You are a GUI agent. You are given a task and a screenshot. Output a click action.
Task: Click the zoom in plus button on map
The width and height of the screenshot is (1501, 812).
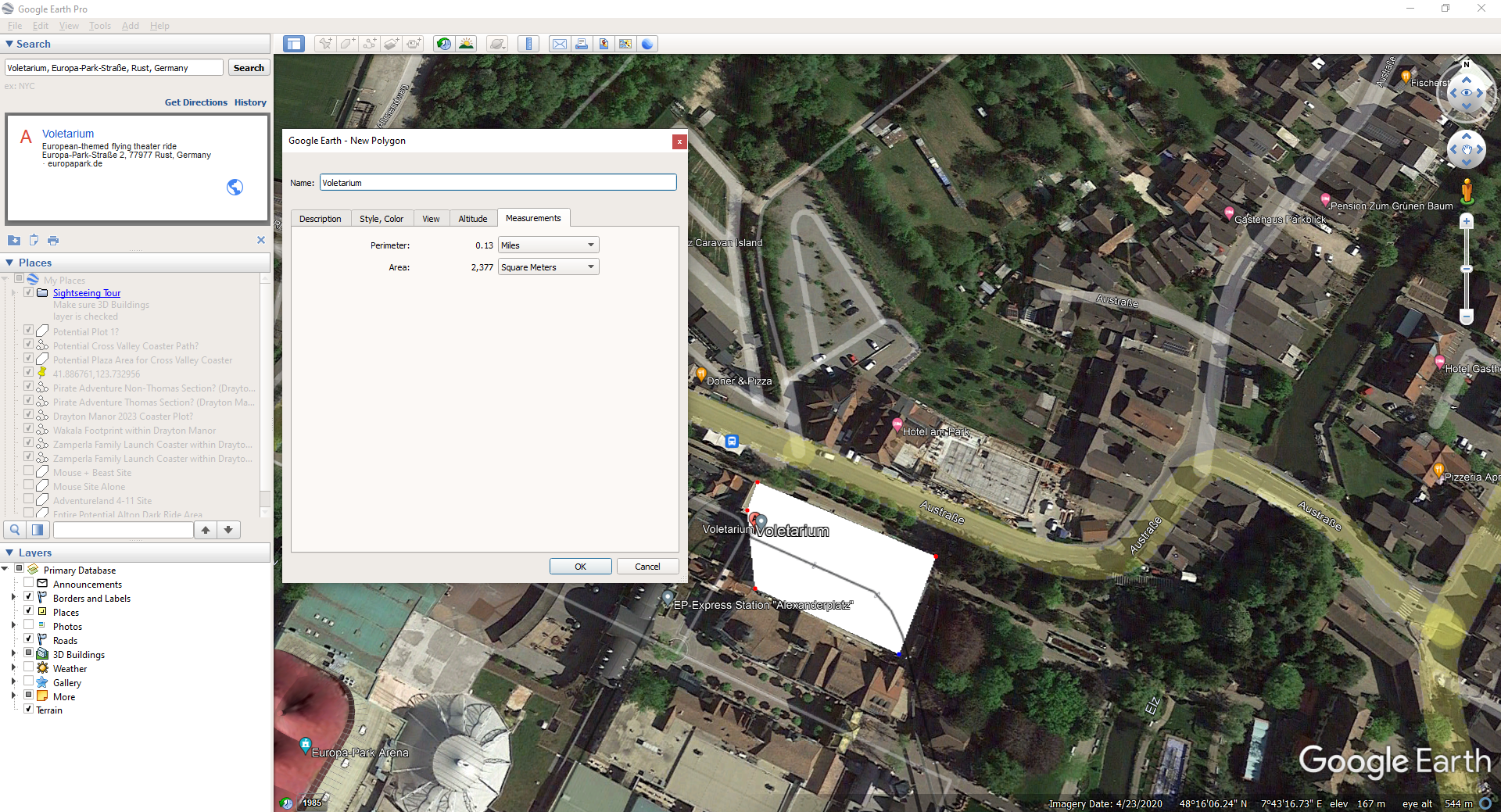(1467, 221)
